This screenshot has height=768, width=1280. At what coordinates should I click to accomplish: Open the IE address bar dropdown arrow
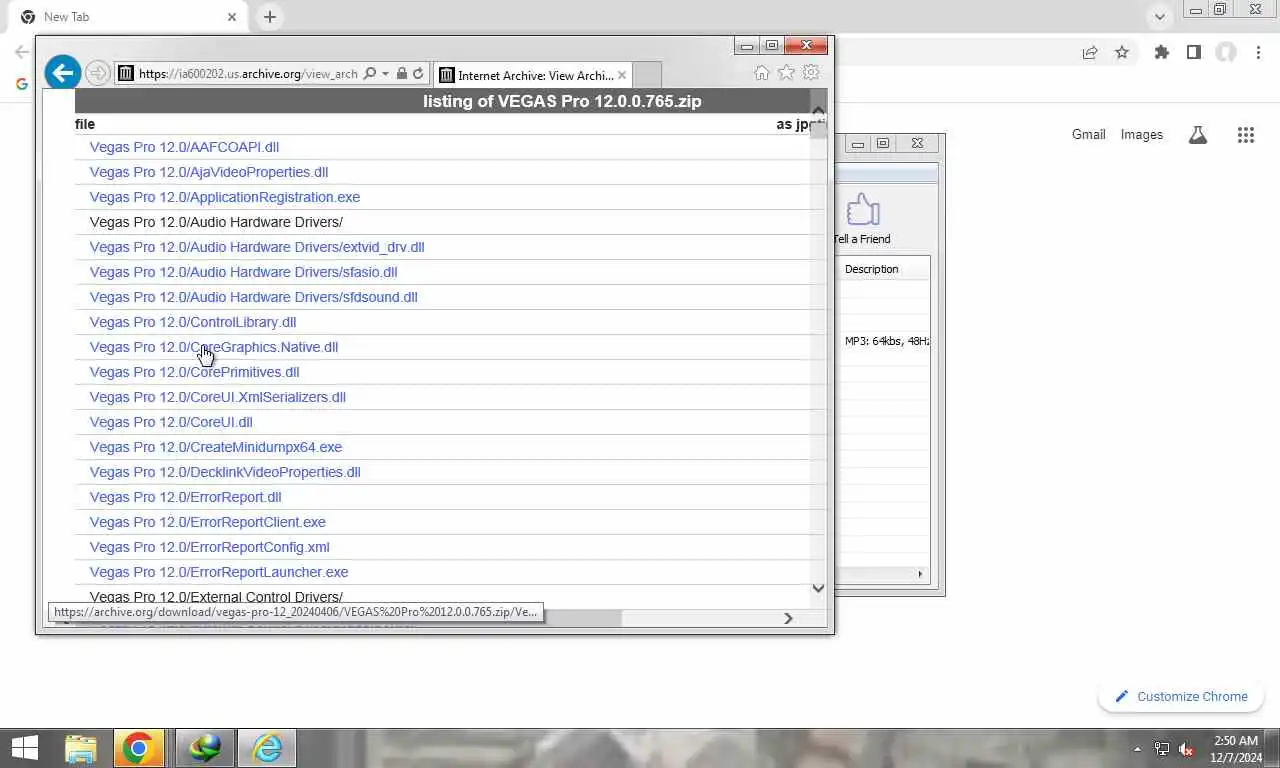[x=385, y=74]
